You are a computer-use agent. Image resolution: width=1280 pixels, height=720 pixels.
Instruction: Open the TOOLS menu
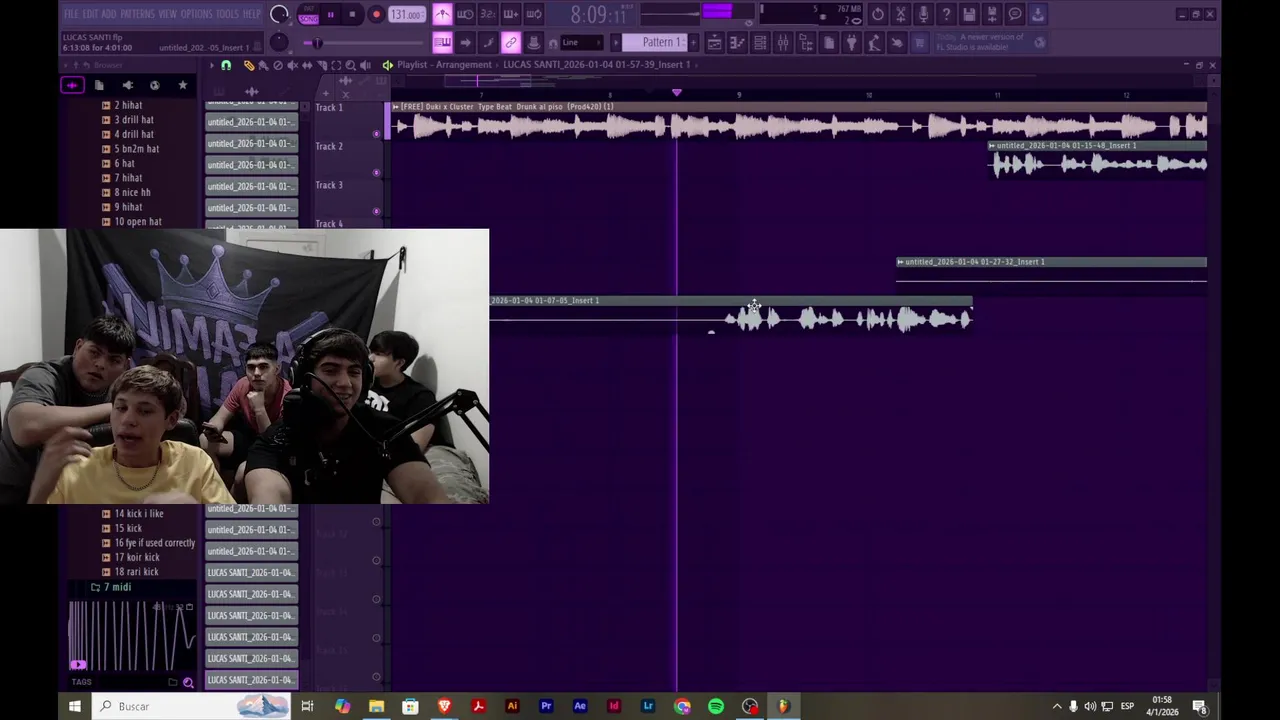227,14
